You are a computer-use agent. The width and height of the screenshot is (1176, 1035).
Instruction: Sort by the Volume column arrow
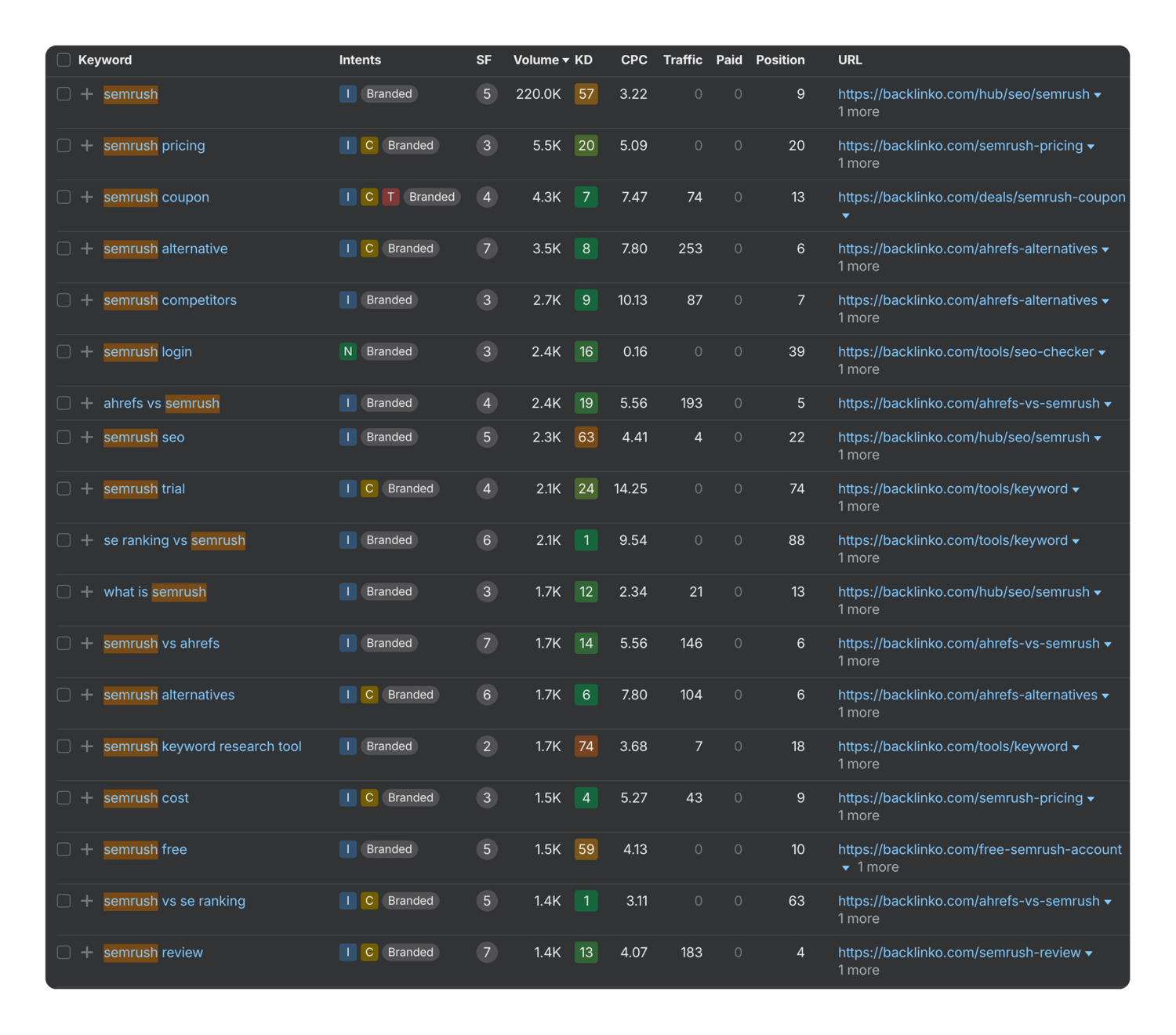coord(566,60)
